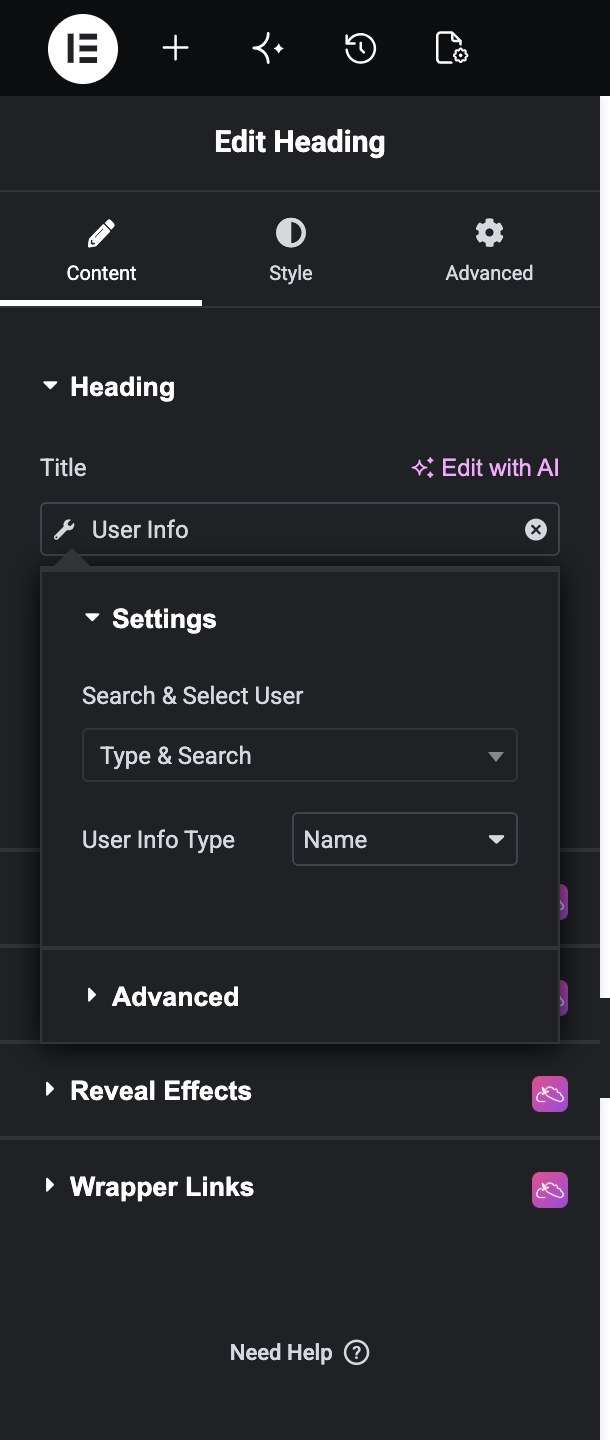Open the User Info Type Name dropdown
The image size is (610, 1440).
click(x=404, y=840)
